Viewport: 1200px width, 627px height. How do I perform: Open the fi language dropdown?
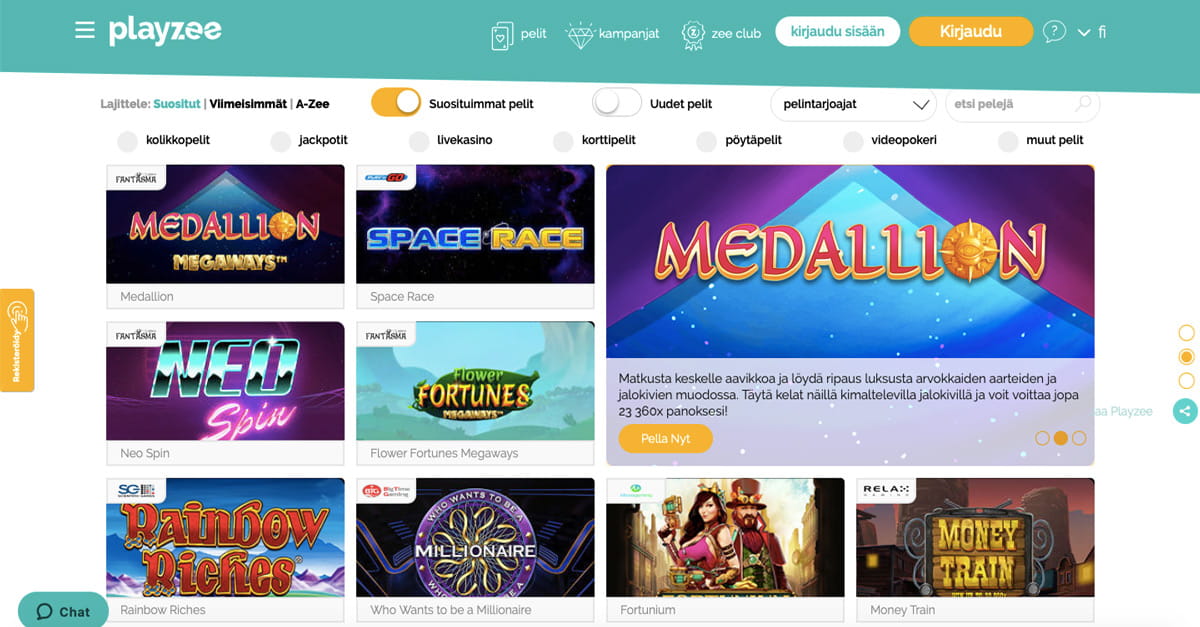[x=1091, y=32]
